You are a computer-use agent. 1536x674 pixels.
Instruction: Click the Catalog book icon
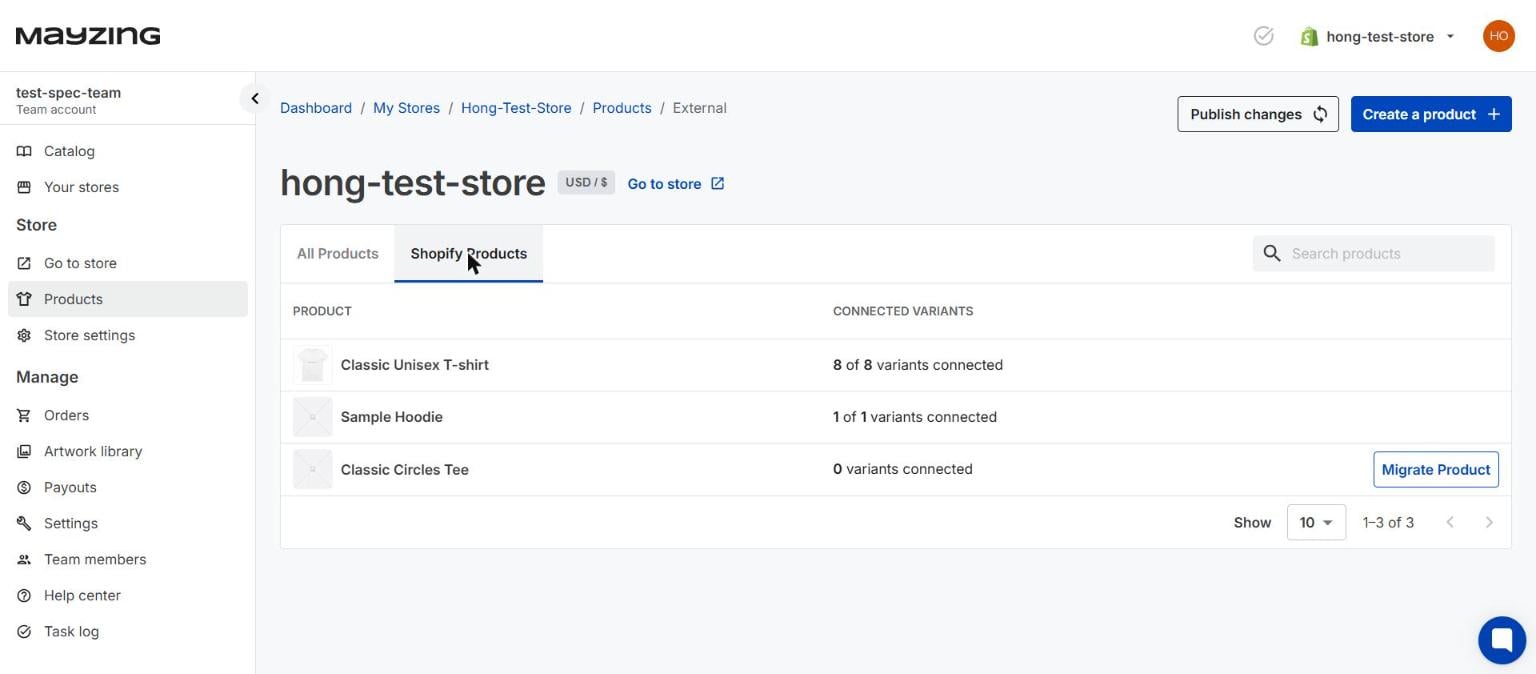pos(24,151)
